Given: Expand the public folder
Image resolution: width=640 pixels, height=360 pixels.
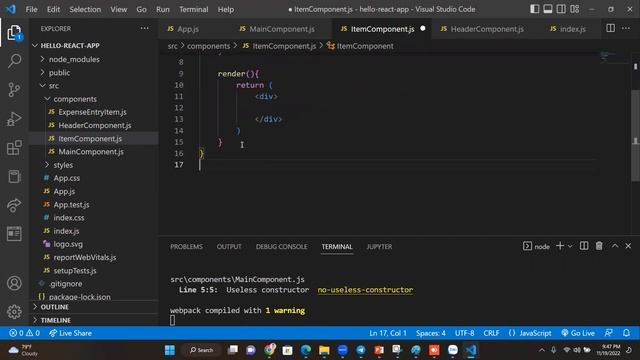Looking at the screenshot, I should [94, 72].
